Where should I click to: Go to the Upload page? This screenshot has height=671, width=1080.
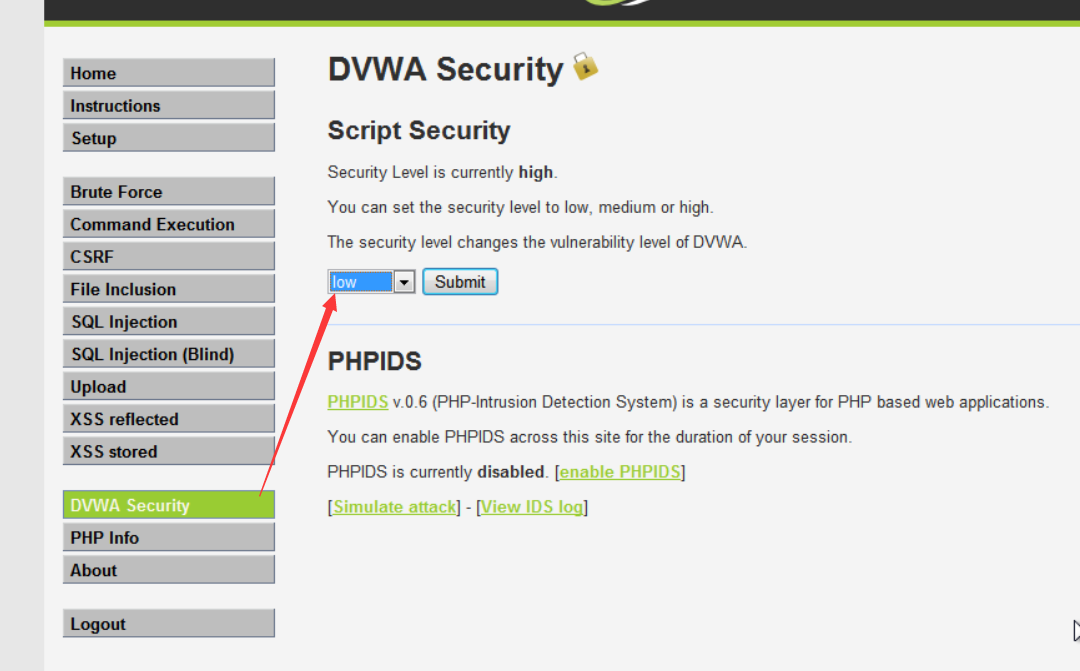(x=168, y=387)
